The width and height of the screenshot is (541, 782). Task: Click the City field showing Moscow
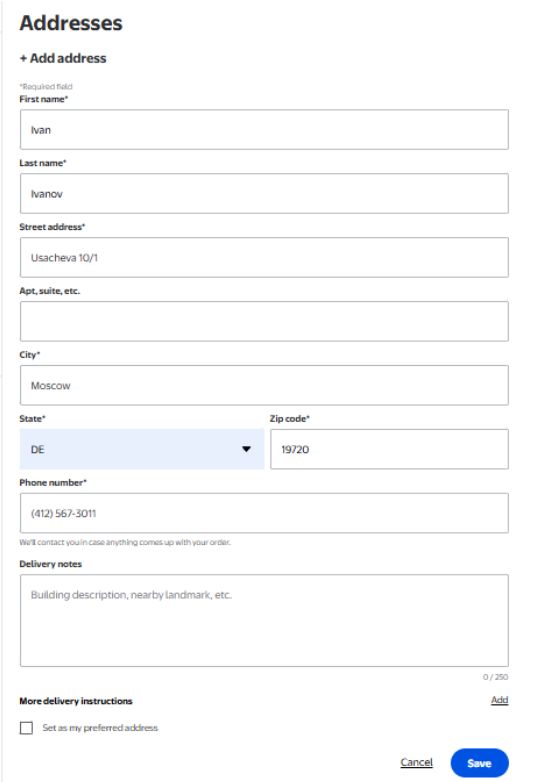(264, 385)
